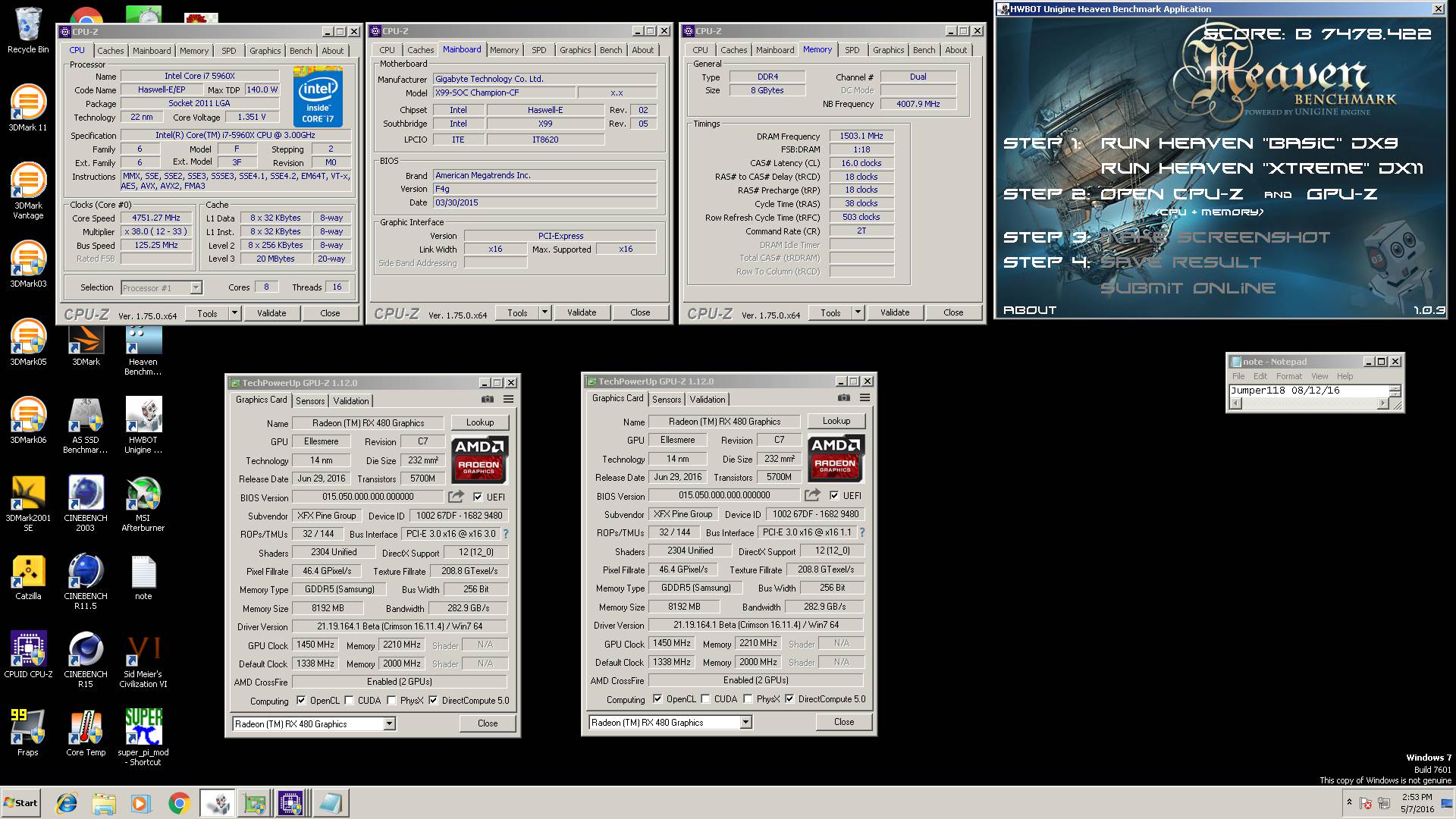The image size is (1456, 819).
Task: Open the CINEBENCH R15 shortcut
Action: [x=86, y=659]
